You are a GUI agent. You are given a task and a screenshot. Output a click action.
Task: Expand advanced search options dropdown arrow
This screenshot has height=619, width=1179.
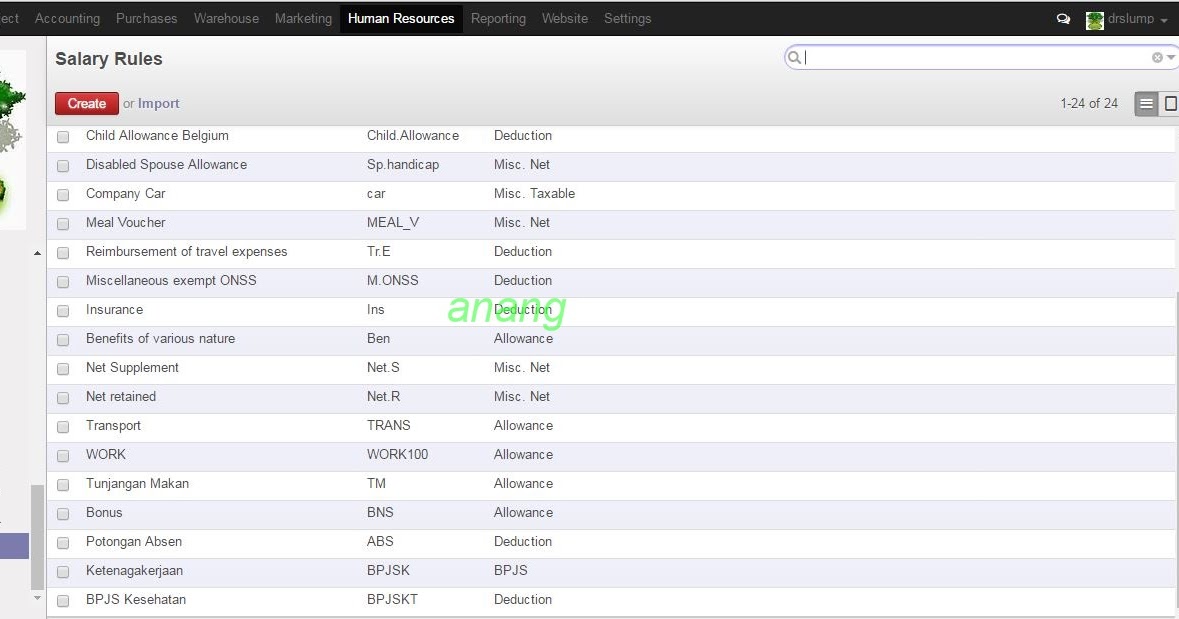click(x=1170, y=57)
